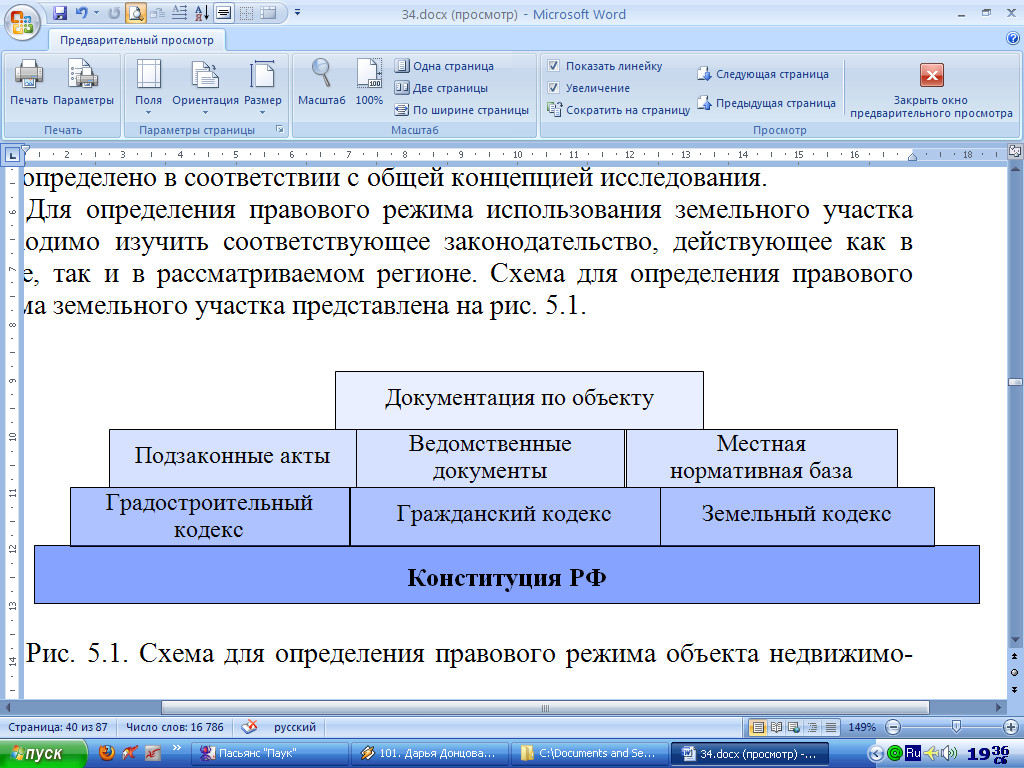Click the horizontal scrollbar thumb

(x=545, y=708)
